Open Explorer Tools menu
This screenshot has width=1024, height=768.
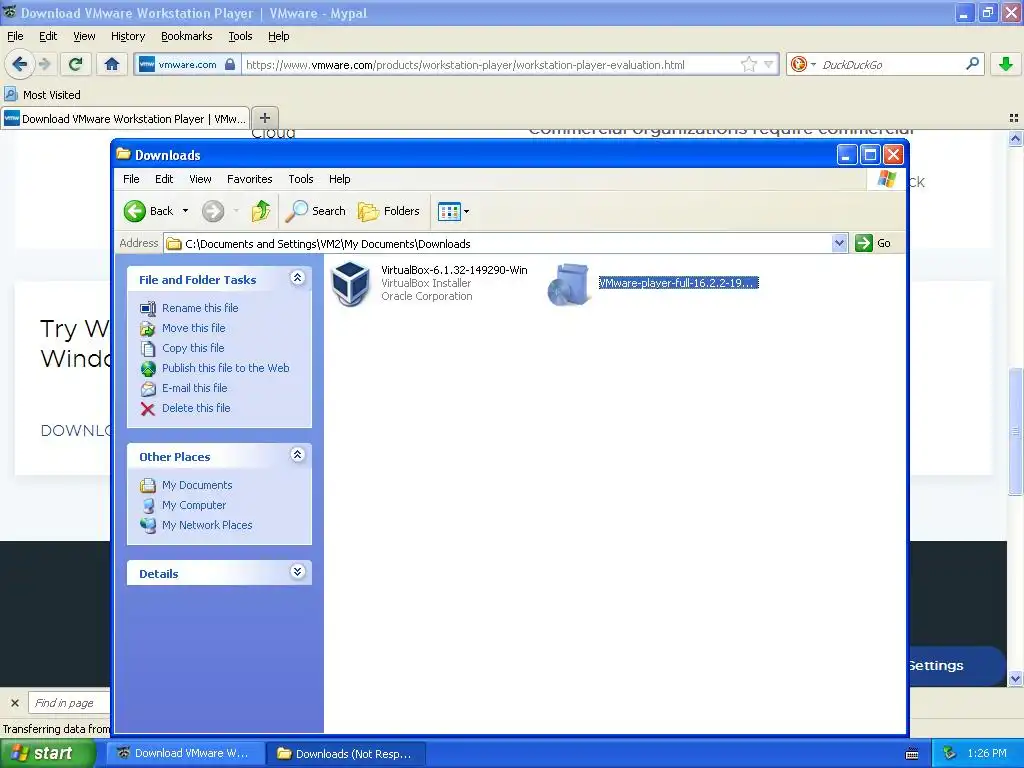click(300, 179)
